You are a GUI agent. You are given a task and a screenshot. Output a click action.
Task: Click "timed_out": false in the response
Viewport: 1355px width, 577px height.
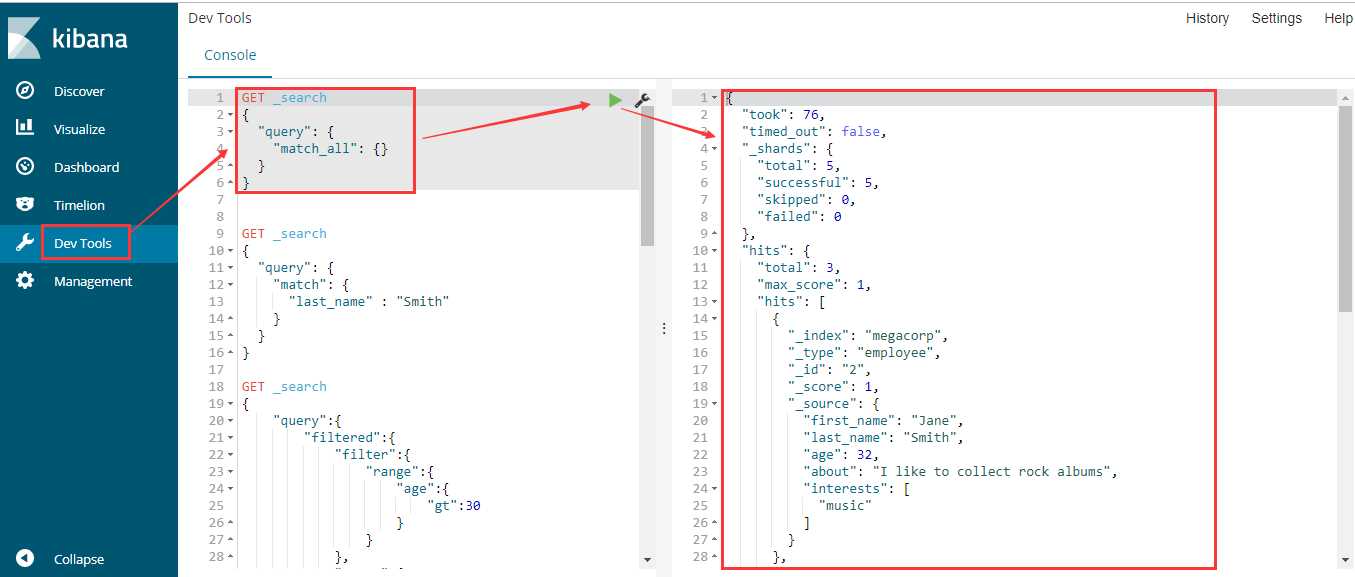pos(814,132)
